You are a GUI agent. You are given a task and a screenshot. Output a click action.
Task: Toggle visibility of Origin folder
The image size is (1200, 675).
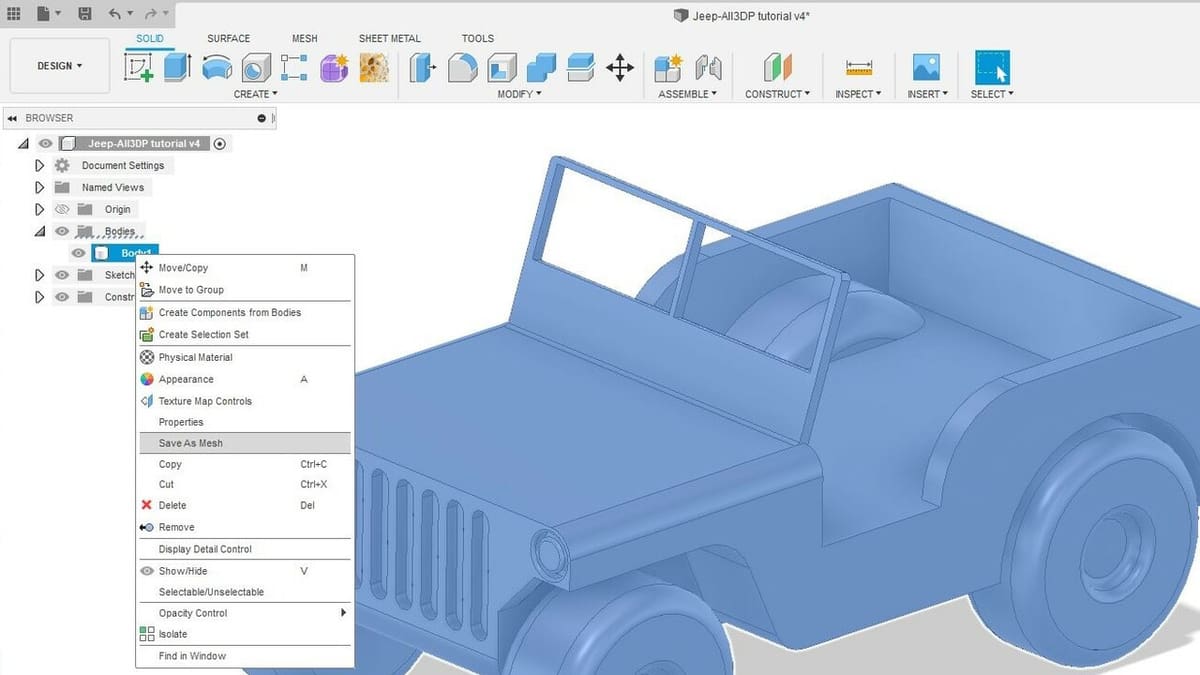click(62, 210)
